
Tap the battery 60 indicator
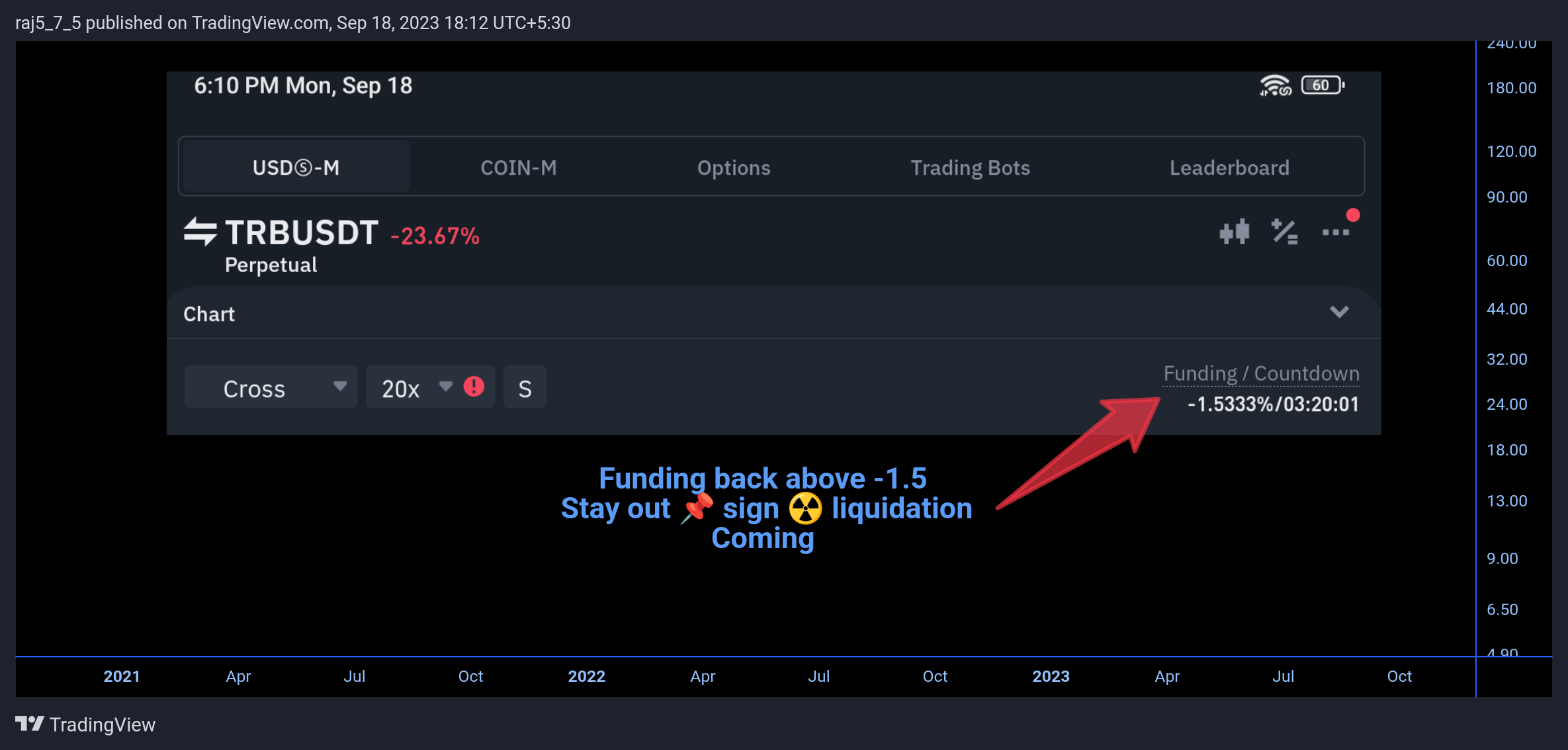[x=1323, y=85]
